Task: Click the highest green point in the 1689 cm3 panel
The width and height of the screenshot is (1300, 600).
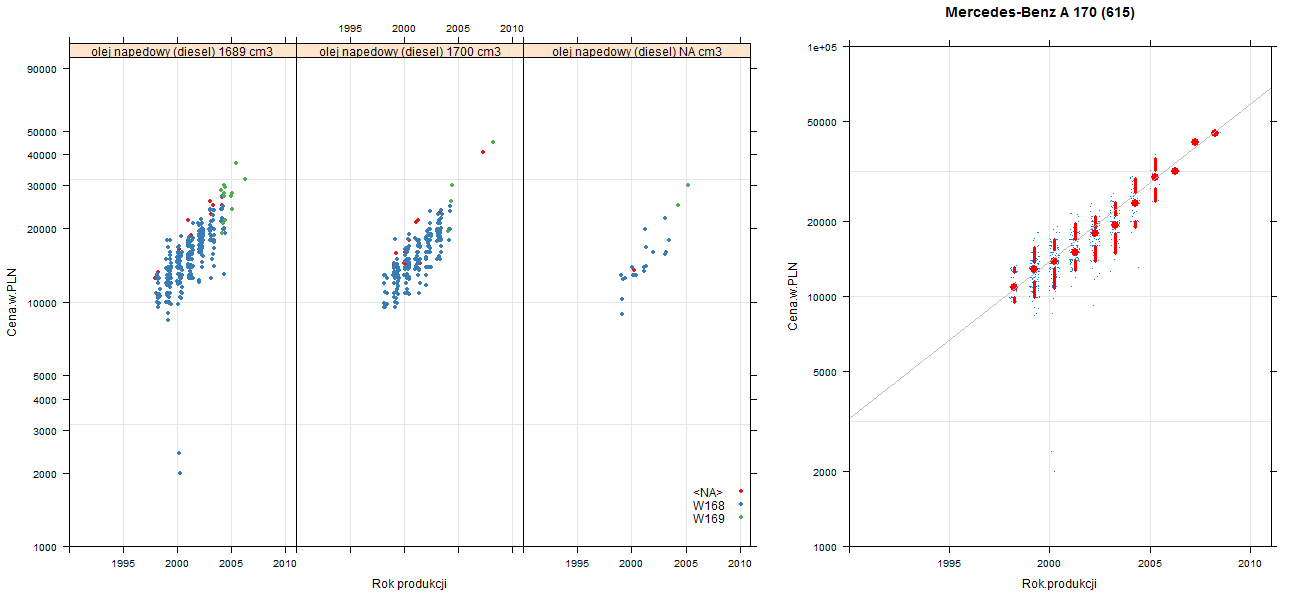Action: (236, 163)
